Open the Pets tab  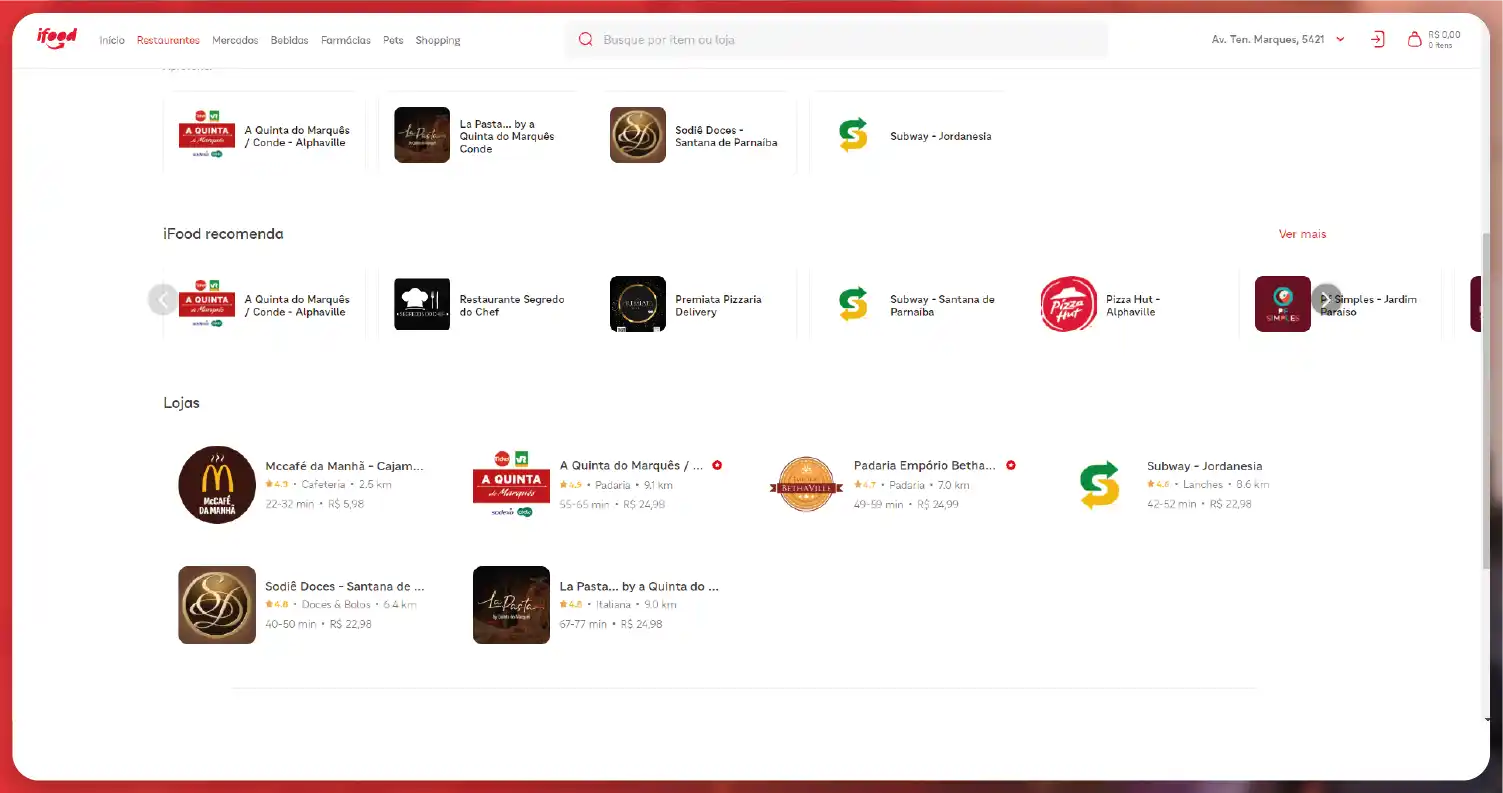coord(393,40)
